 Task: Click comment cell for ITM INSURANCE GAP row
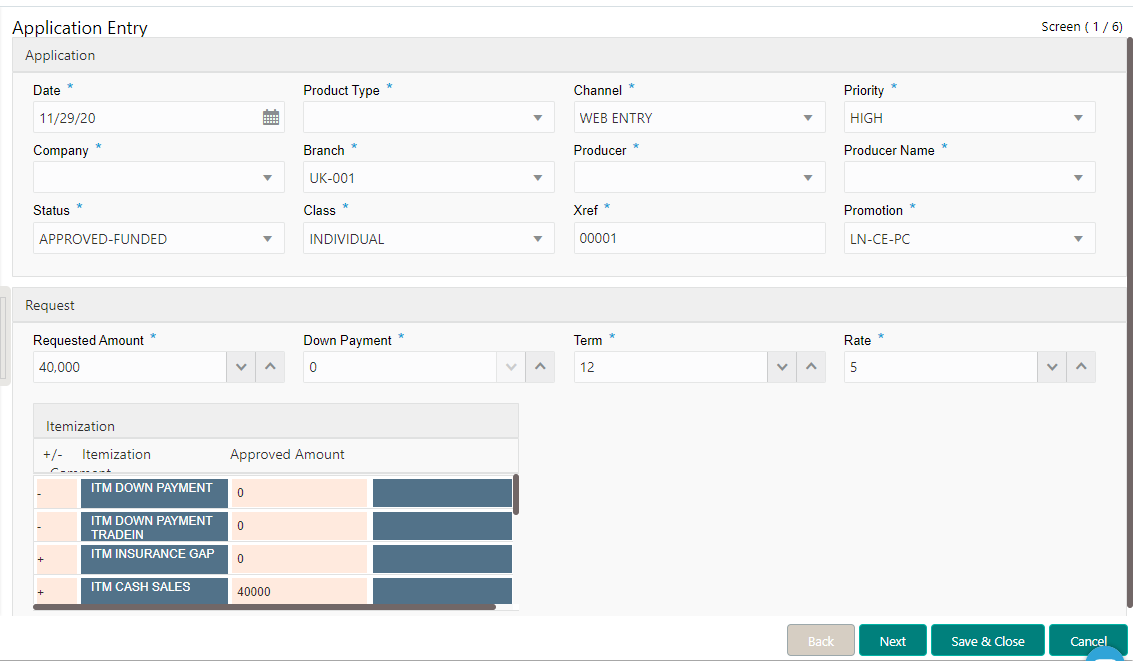(x=442, y=559)
